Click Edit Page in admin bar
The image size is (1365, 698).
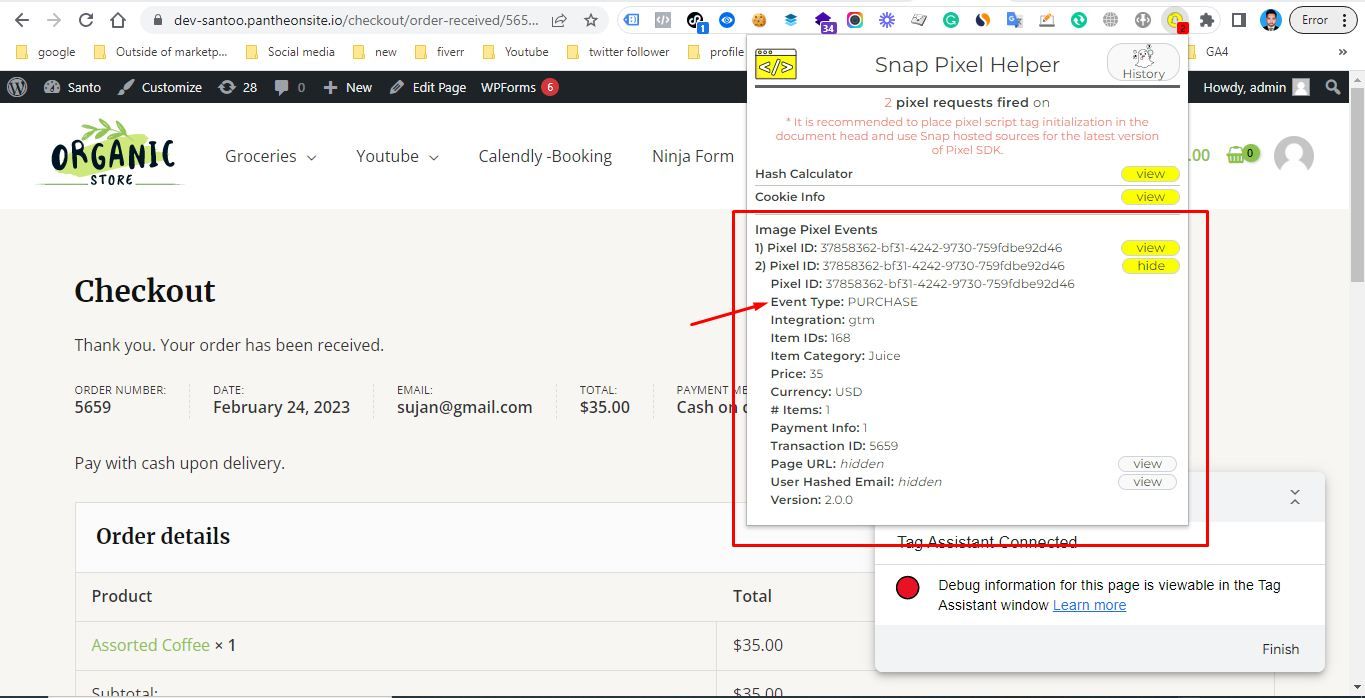[x=428, y=87]
